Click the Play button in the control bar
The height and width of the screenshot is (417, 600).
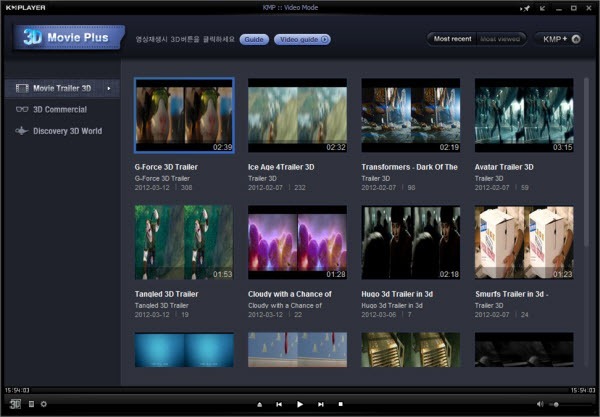[300, 404]
